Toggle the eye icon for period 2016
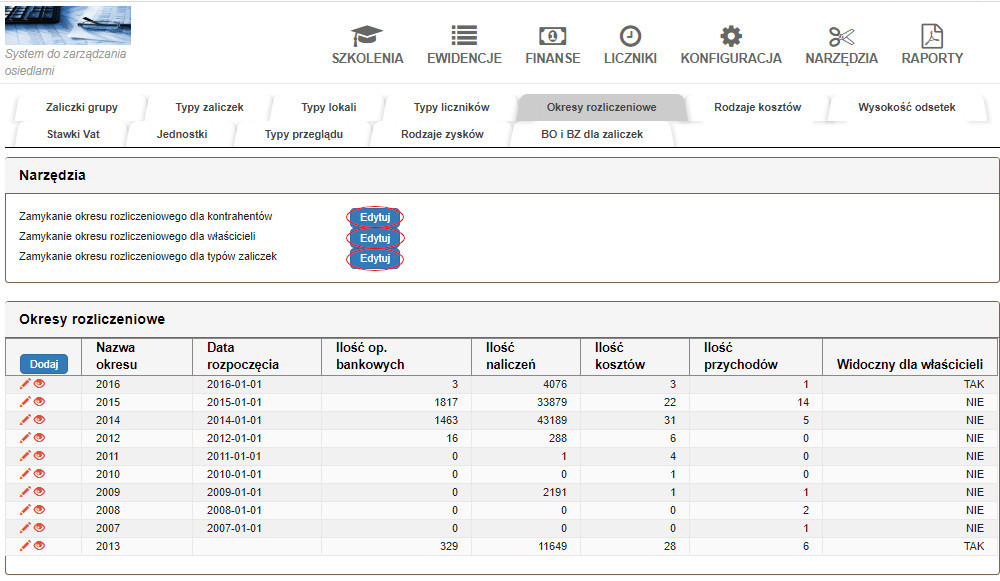1000x581 pixels. pyautogui.click(x=40, y=384)
